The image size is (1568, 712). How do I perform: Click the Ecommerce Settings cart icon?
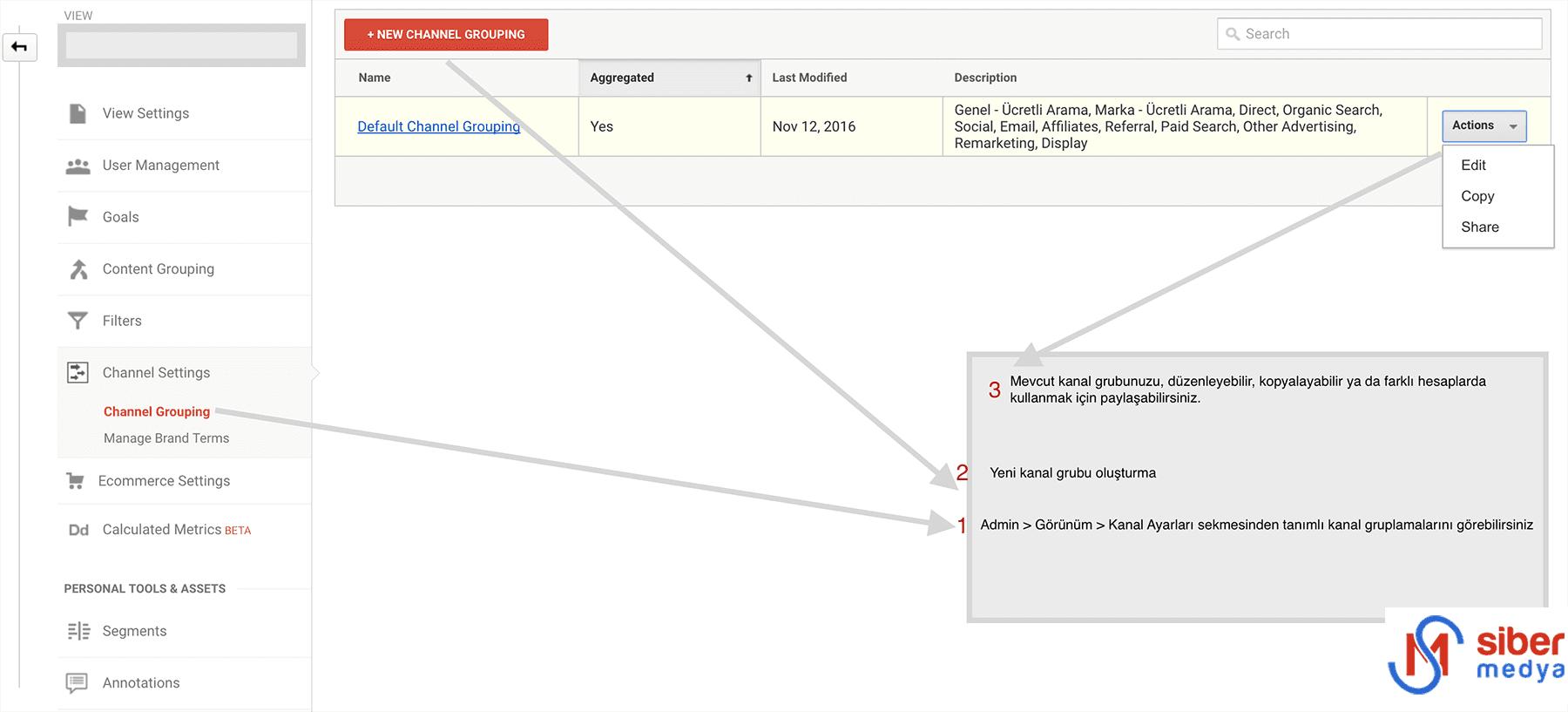75,481
